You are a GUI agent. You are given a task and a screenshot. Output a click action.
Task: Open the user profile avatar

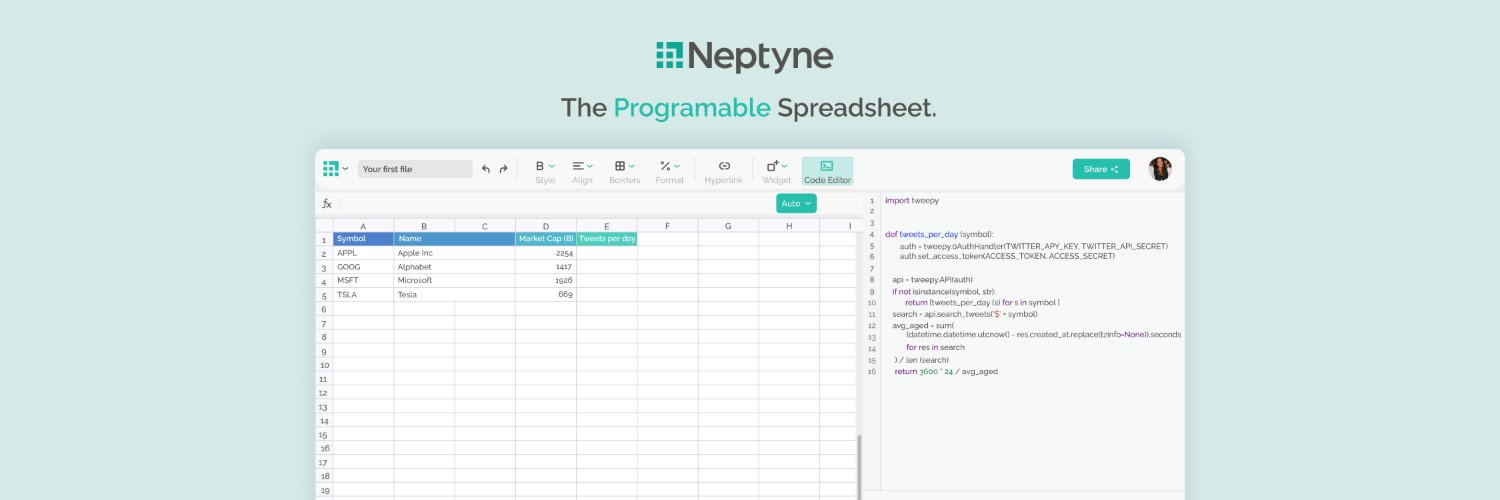click(x=1160, y=169)
